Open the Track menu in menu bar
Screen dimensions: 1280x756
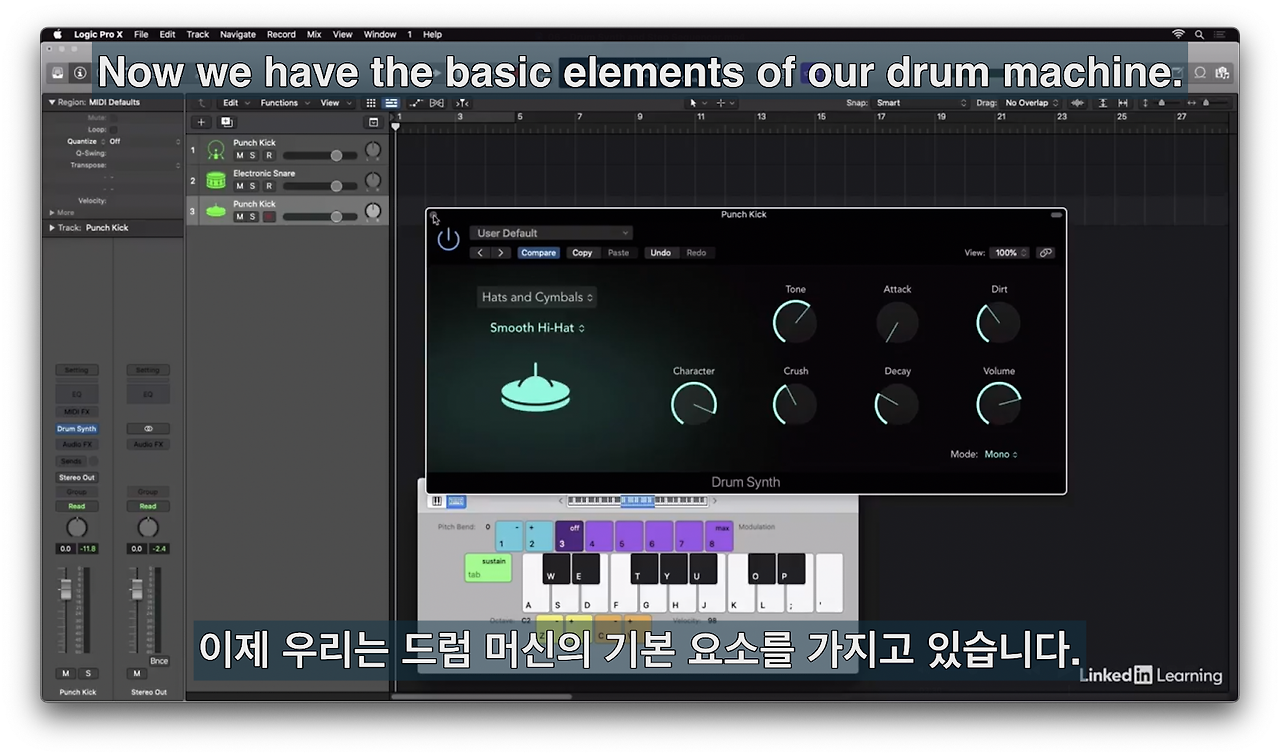198,34
